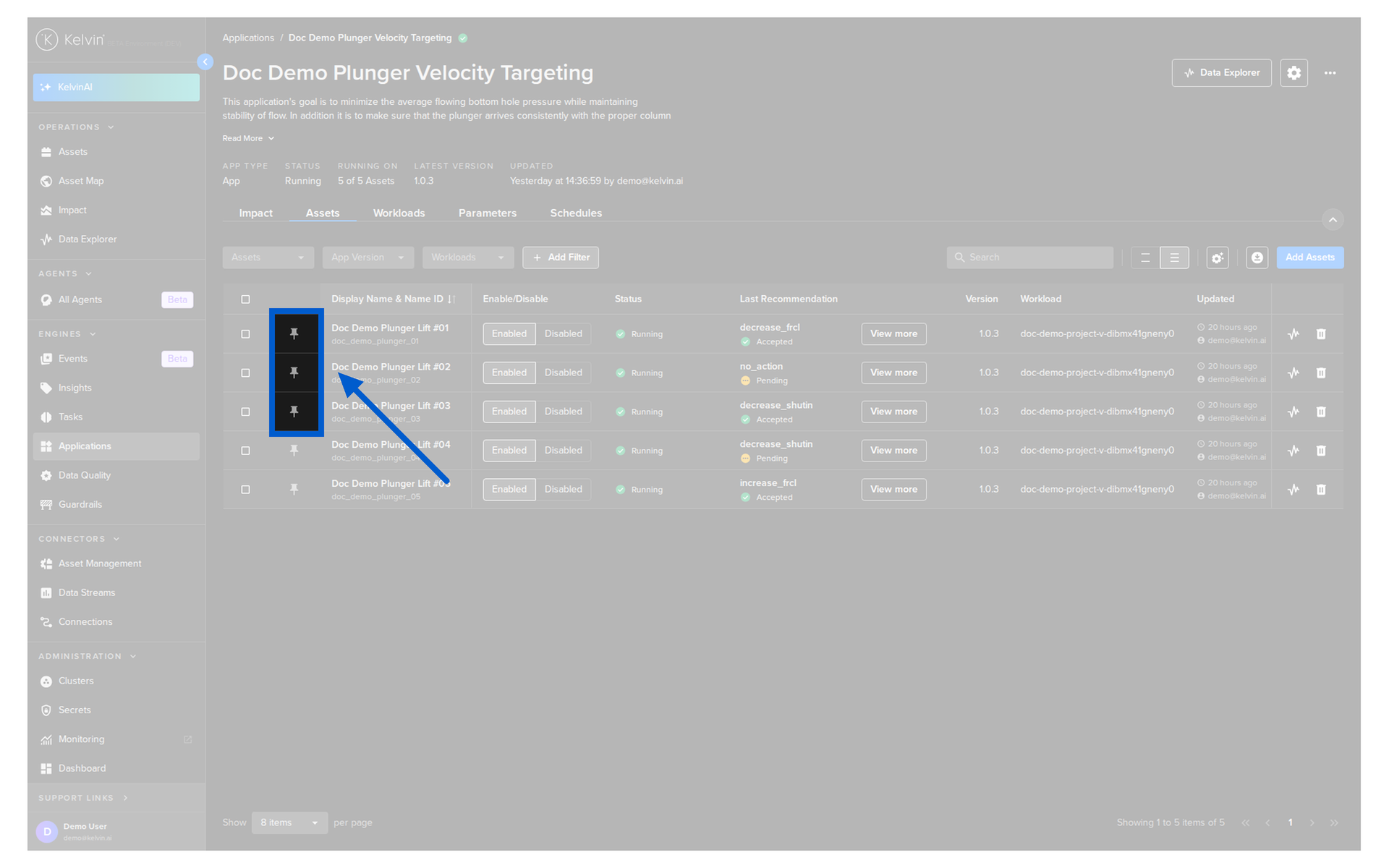This screenshot has height=868, width=1389.
Task: Set Plunger Lift #02 to Enabled
Action: tap(509, 373)
